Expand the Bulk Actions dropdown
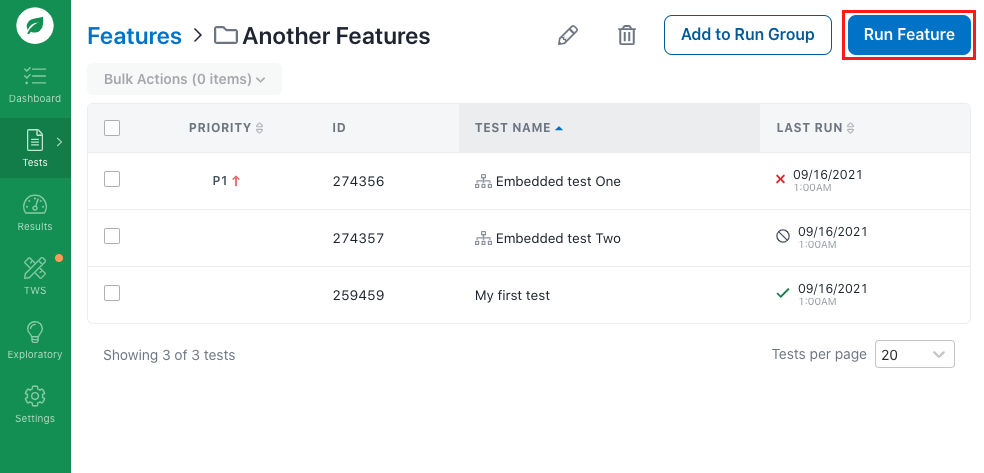Viewport: 984px width, 473px height. (x=184, y=79)
